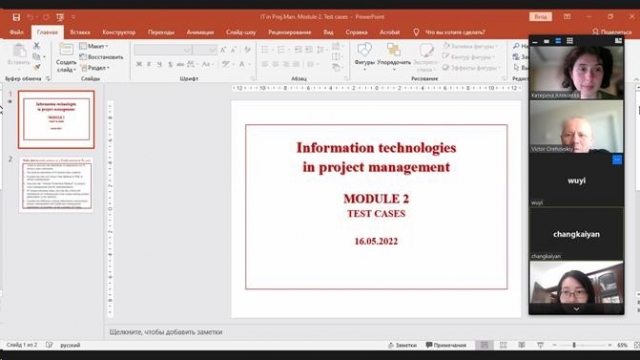The height and width of the screenshot is (360, 640).
Task: Toggle strikethrough abc formatting
Action: (180, 64)
